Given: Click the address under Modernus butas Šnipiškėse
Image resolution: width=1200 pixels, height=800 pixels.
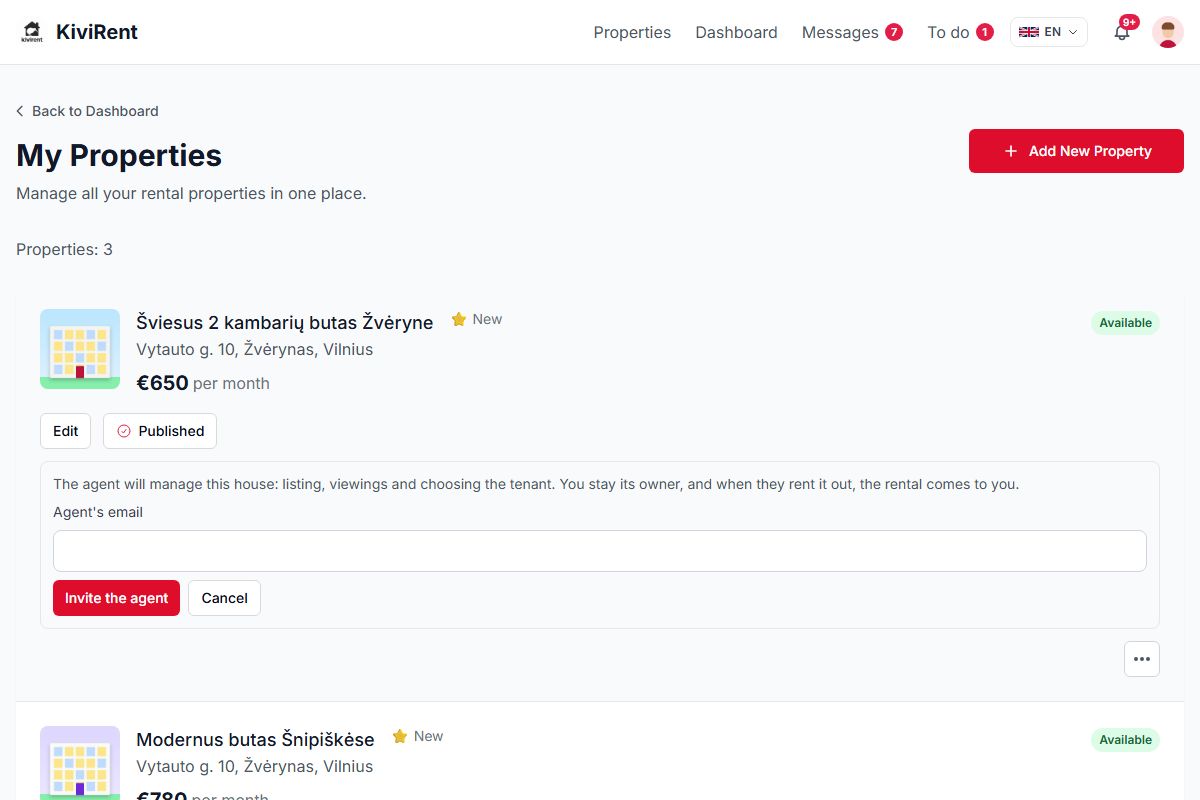Looking at the screenshot, I should coord(255,767).
